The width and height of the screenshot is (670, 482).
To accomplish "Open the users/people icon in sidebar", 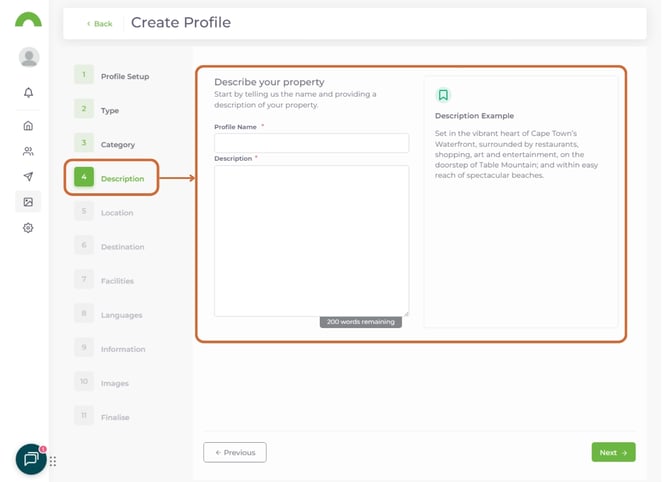I will pos(28,151).
